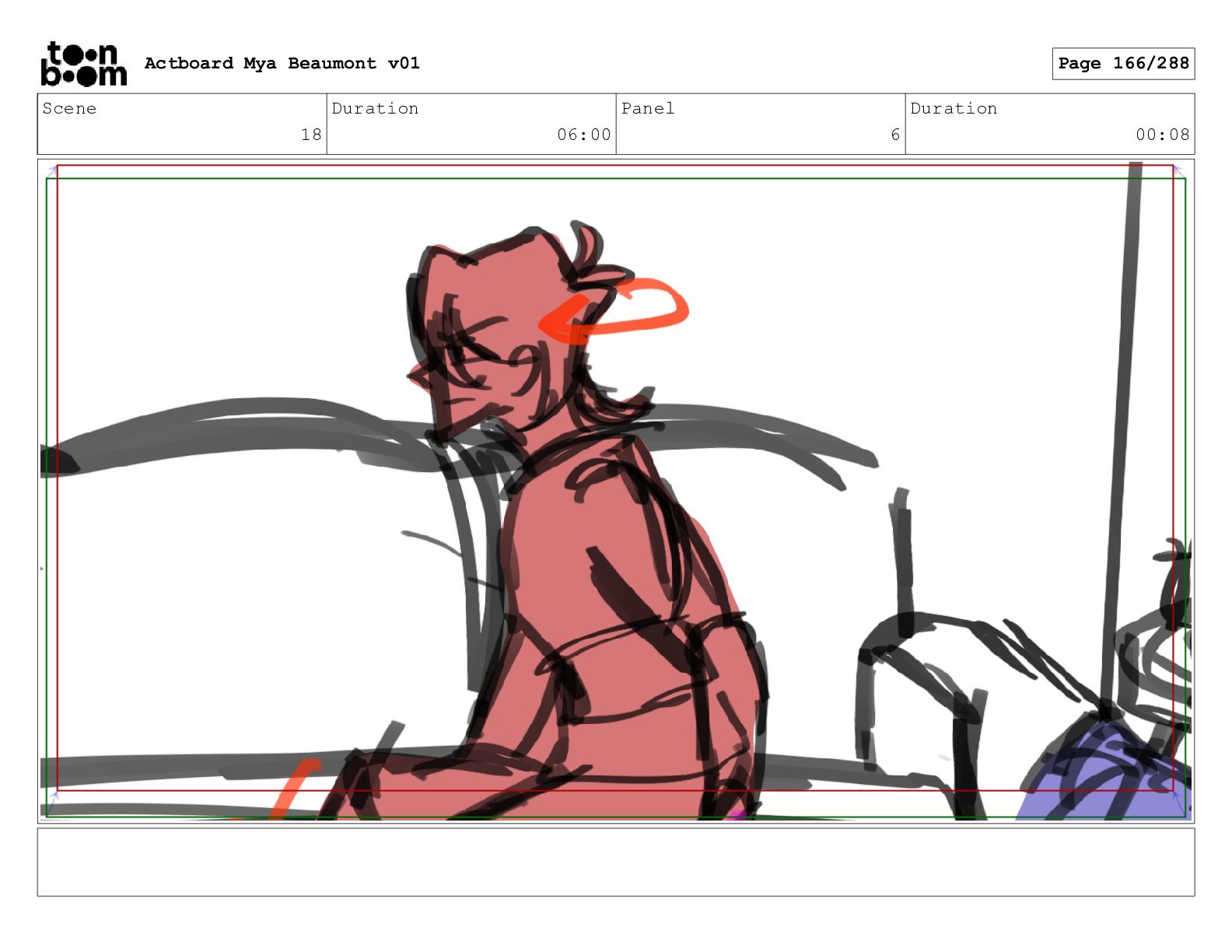Click the 'Page 166/288' page indicator

pos(1123,64)
